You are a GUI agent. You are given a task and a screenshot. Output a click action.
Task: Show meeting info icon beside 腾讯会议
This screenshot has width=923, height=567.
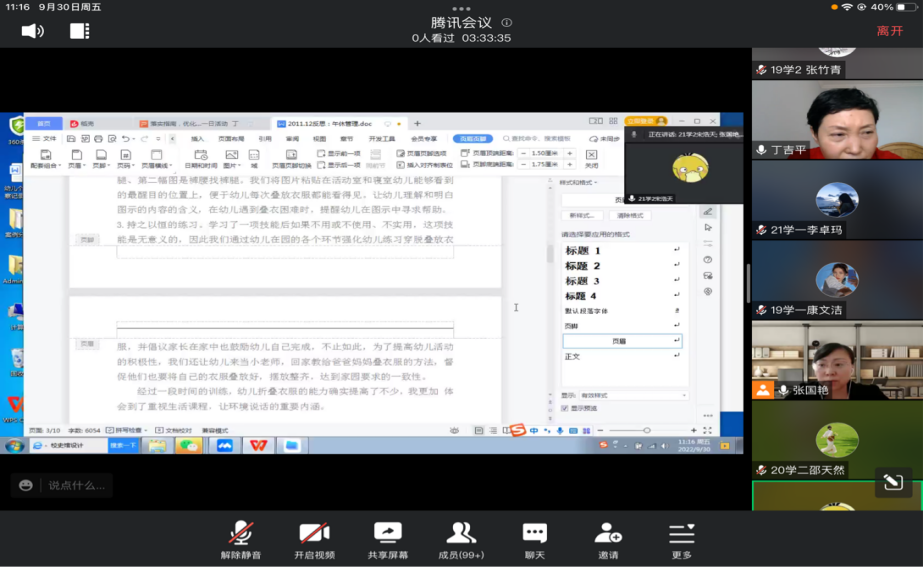point(507,23)
